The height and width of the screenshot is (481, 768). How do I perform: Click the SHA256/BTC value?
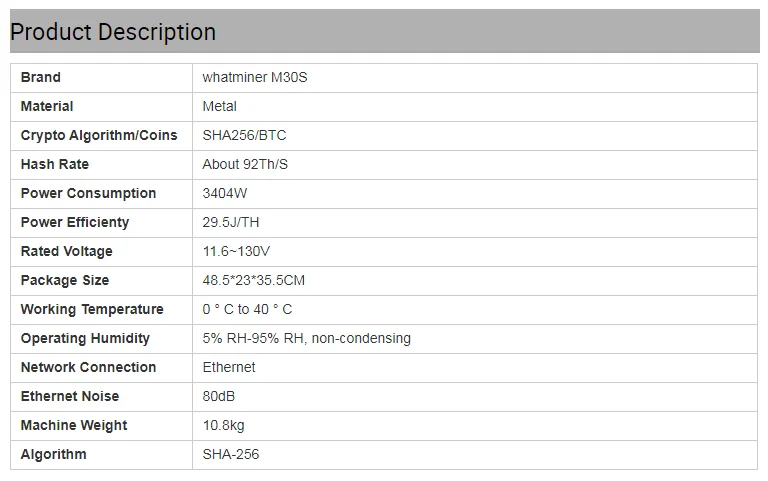[244, 135]
